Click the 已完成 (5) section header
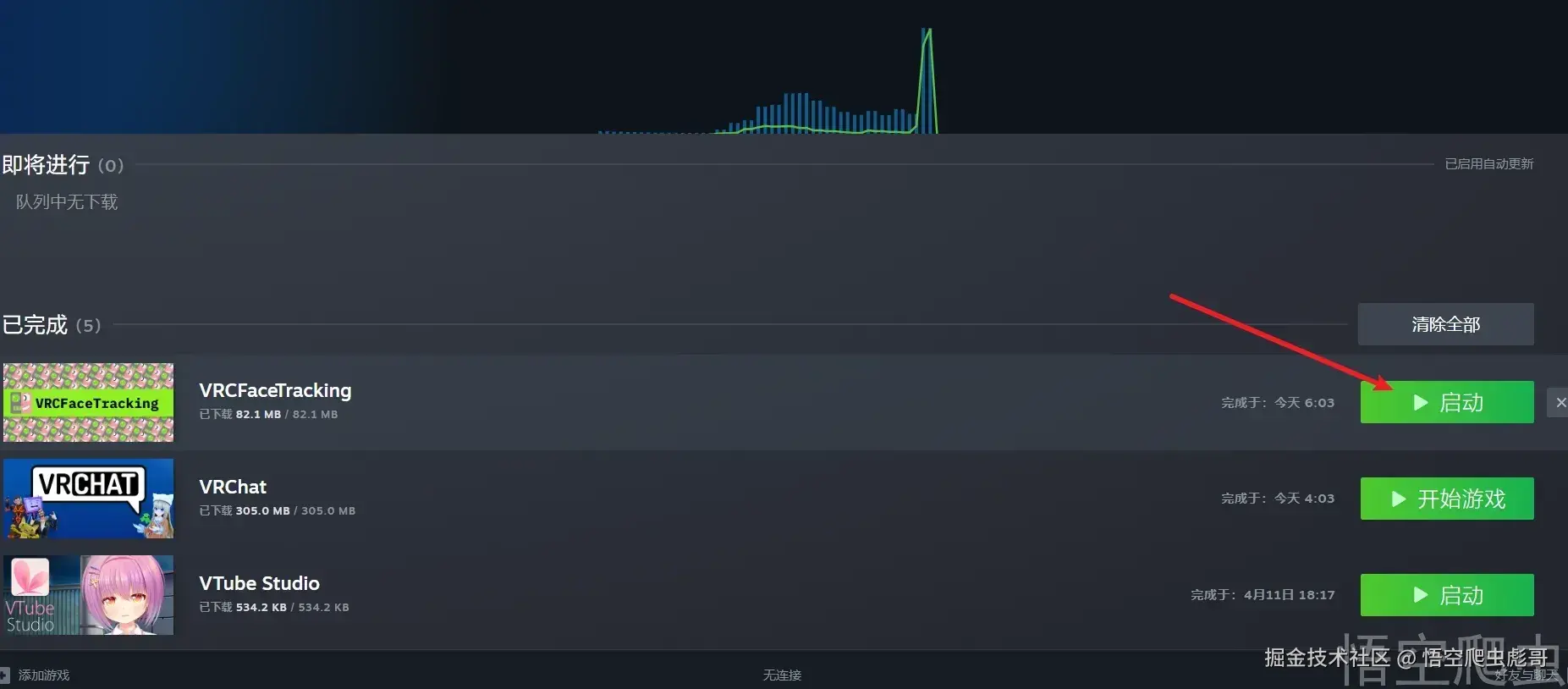Image resolution: width=1568 pixels, height=689 pixels. pyautogui.click(x=52, y=325)
